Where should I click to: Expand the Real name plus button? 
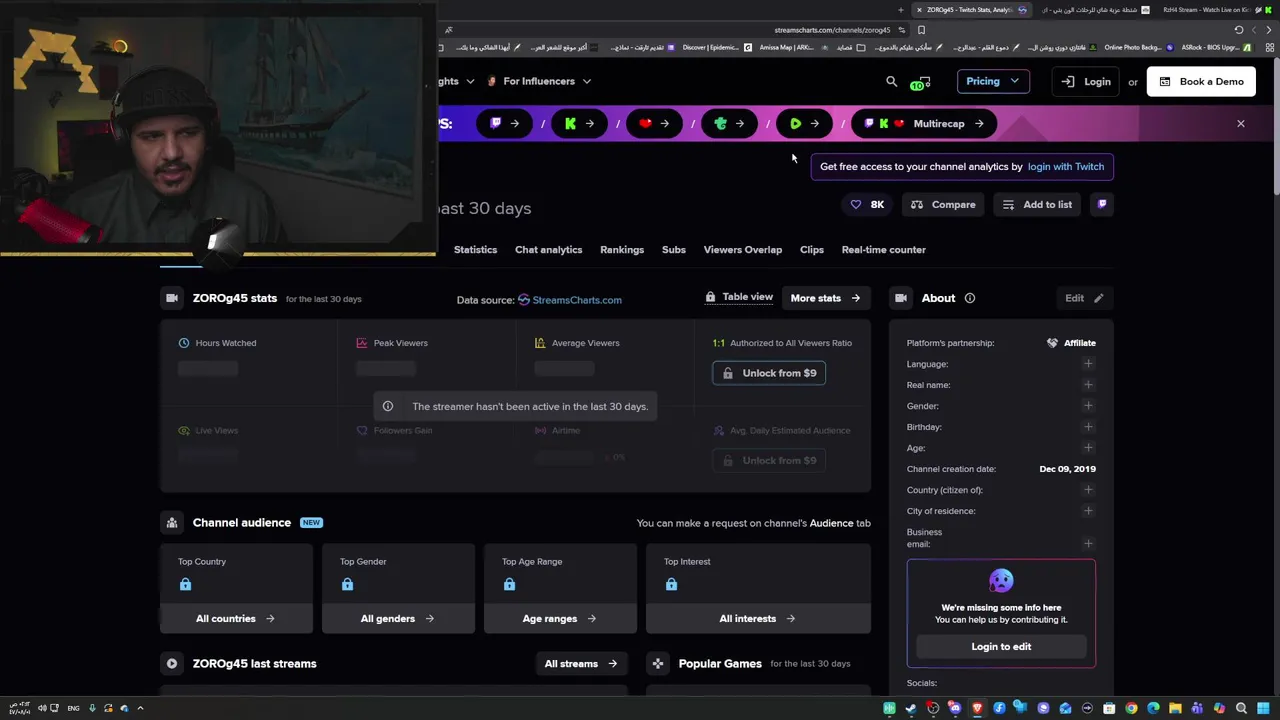pyautogui.click(x=1088, y=385)
